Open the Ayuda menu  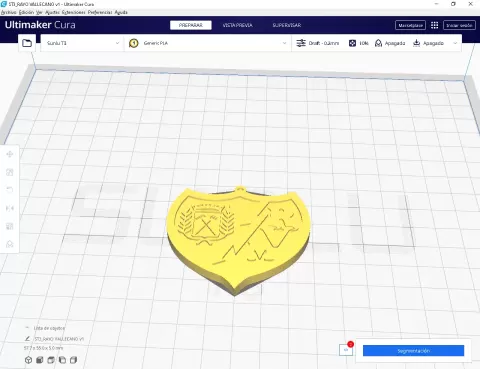(x=121, y=12)
